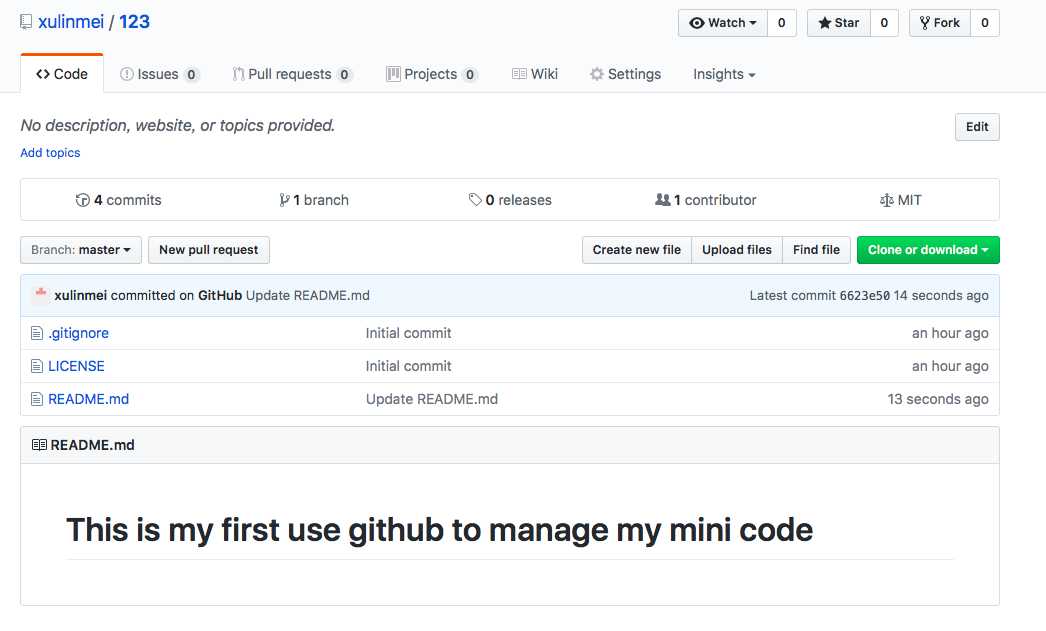The width and height of the screenshot is (1046, 631).
Task: Click the Issues tab exclamation icon
Action: point(126,74)
